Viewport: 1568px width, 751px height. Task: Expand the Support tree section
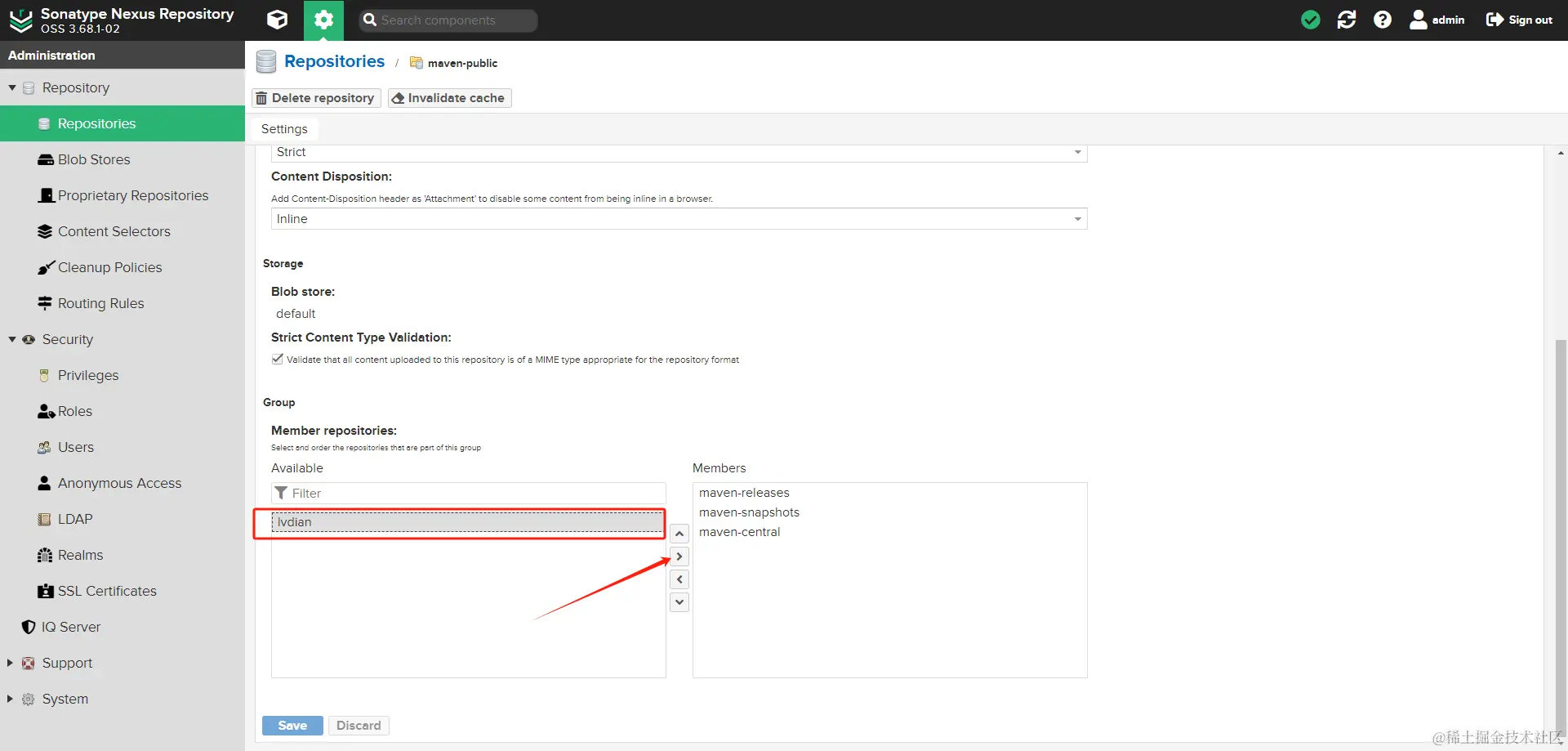click(x=11, y=663)
